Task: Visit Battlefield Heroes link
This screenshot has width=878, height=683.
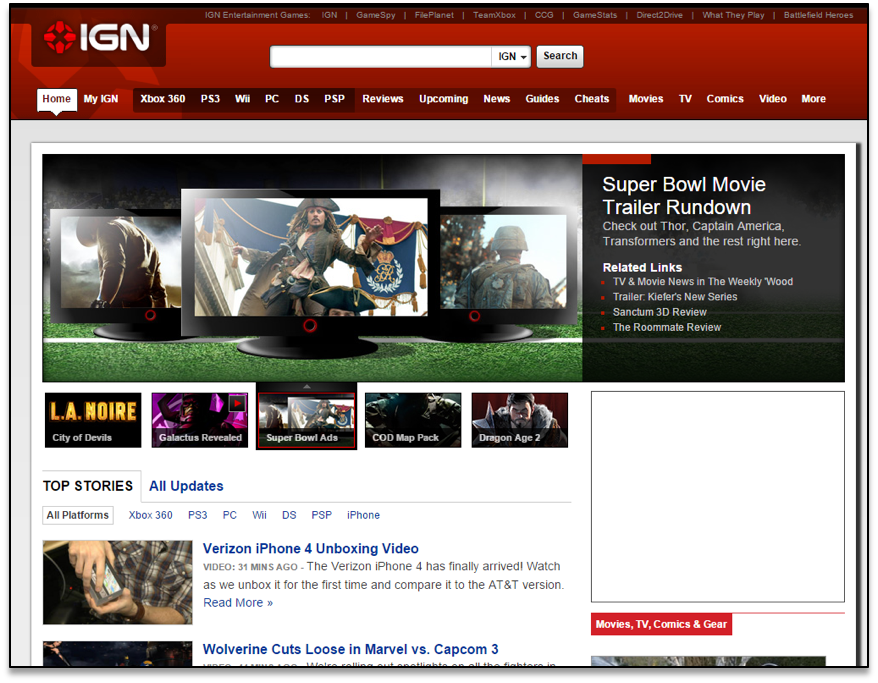Action: point(818,15)
